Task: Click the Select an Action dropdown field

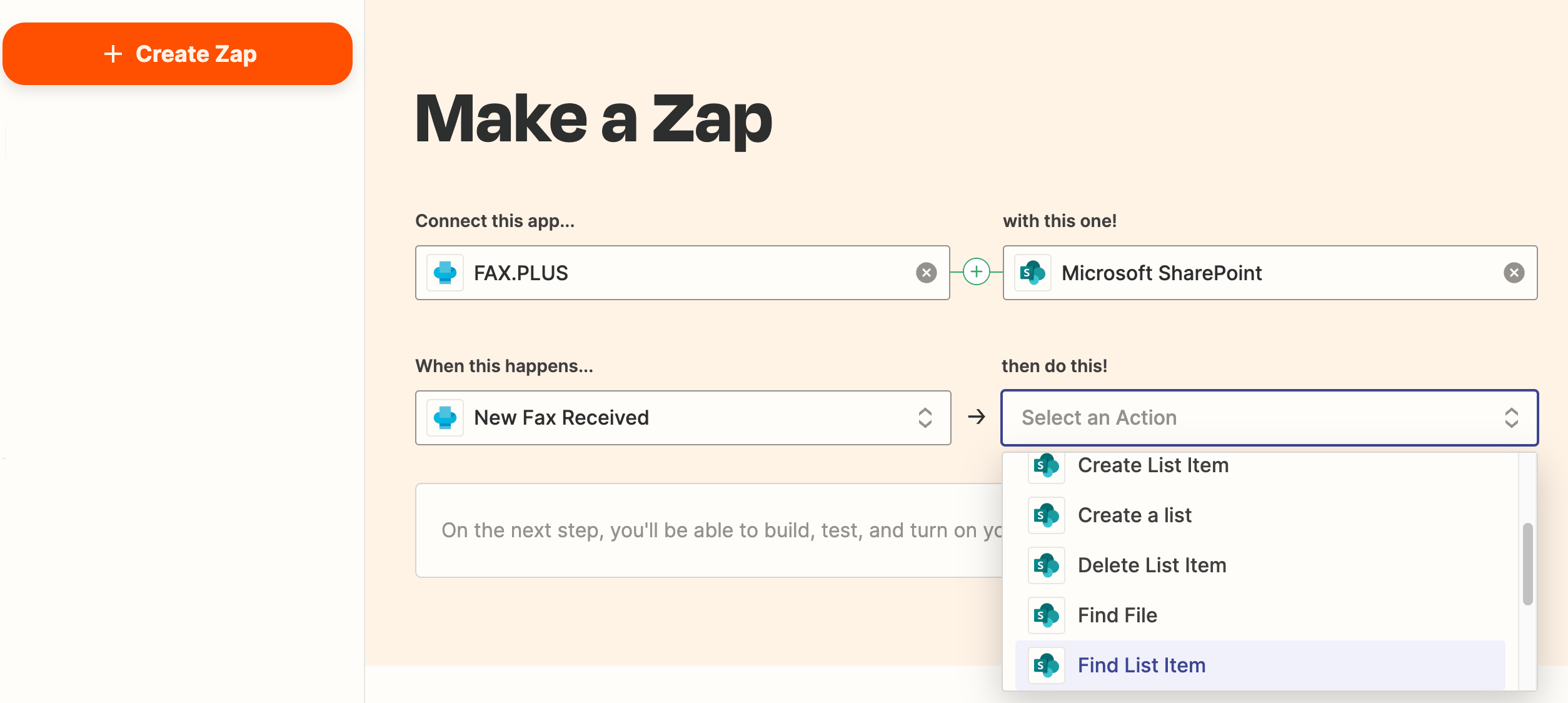Action: (1270, 418)
